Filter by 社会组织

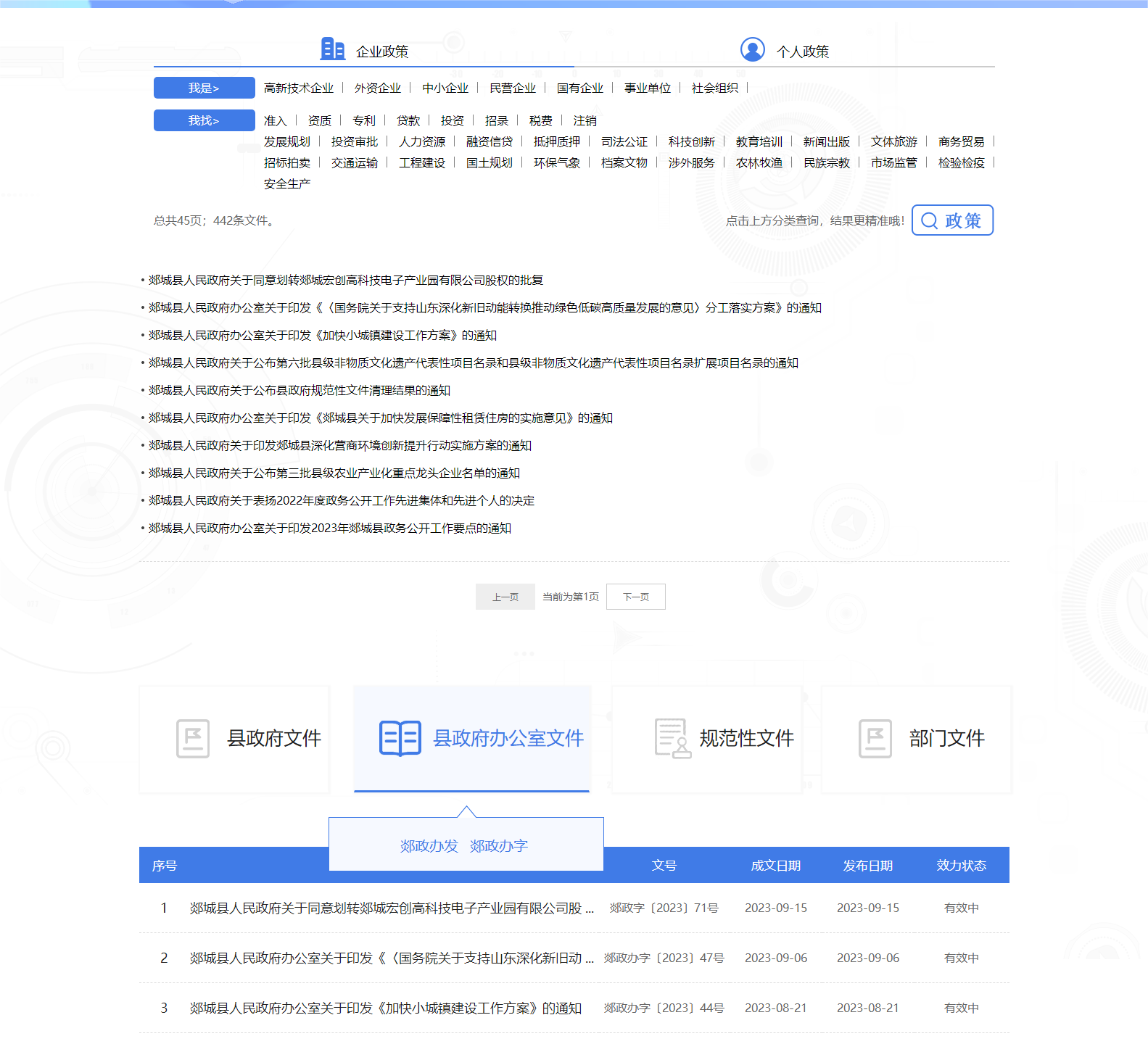pos(715,88)
